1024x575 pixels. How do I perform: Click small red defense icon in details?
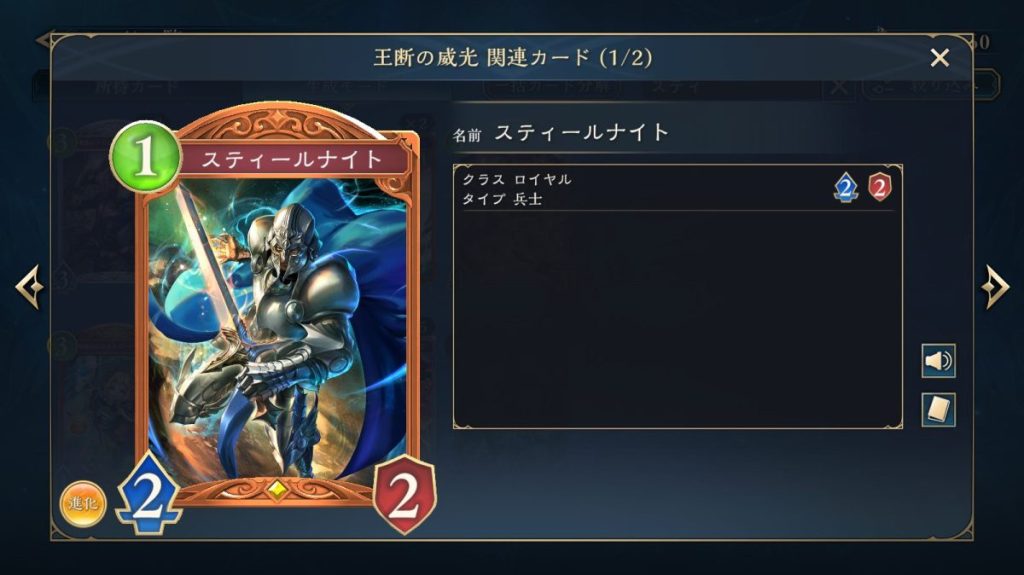tap(880, 188)
